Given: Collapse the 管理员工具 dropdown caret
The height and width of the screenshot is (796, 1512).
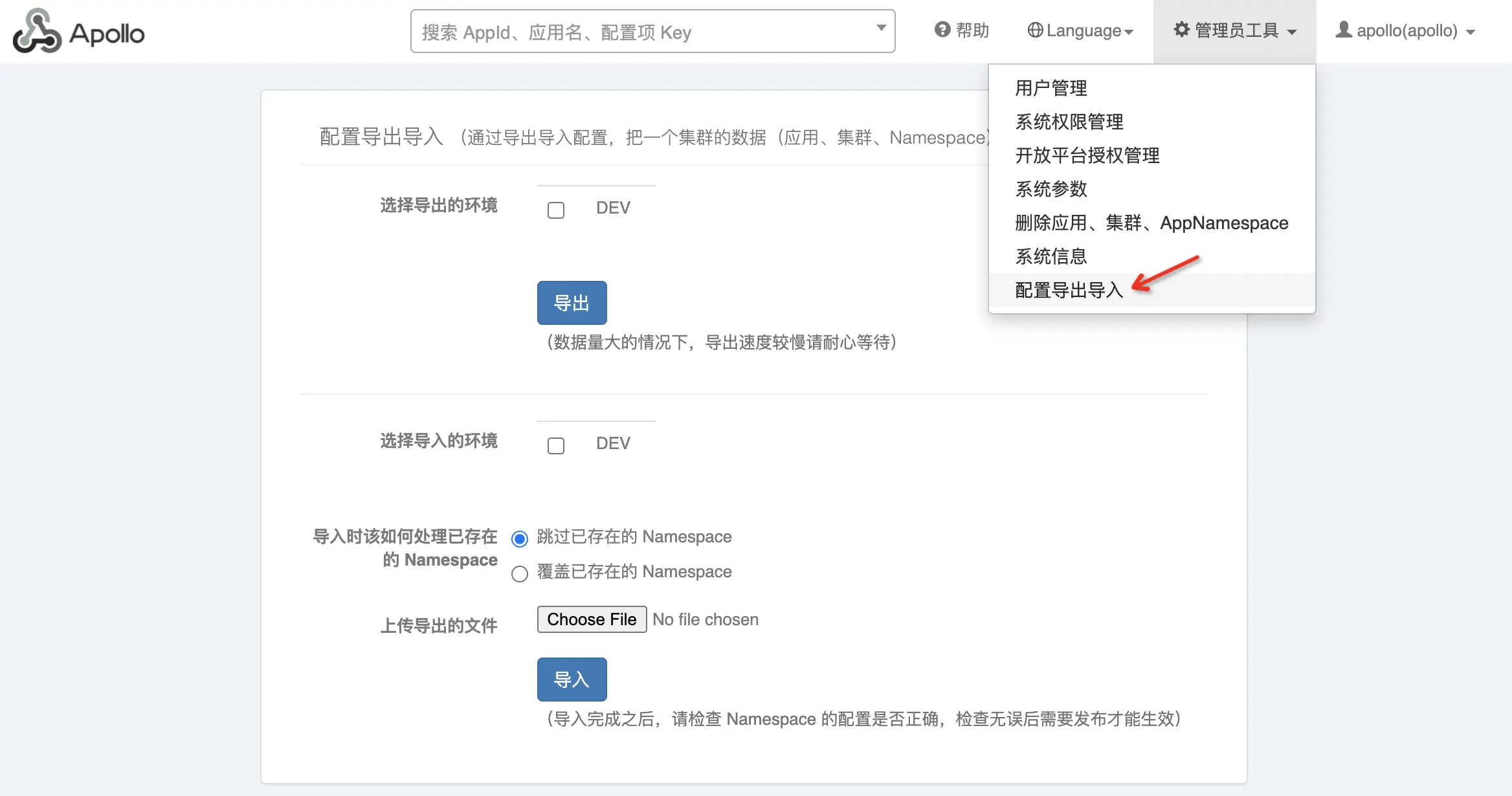Looking at the screenshot, I should (1292, 32).
